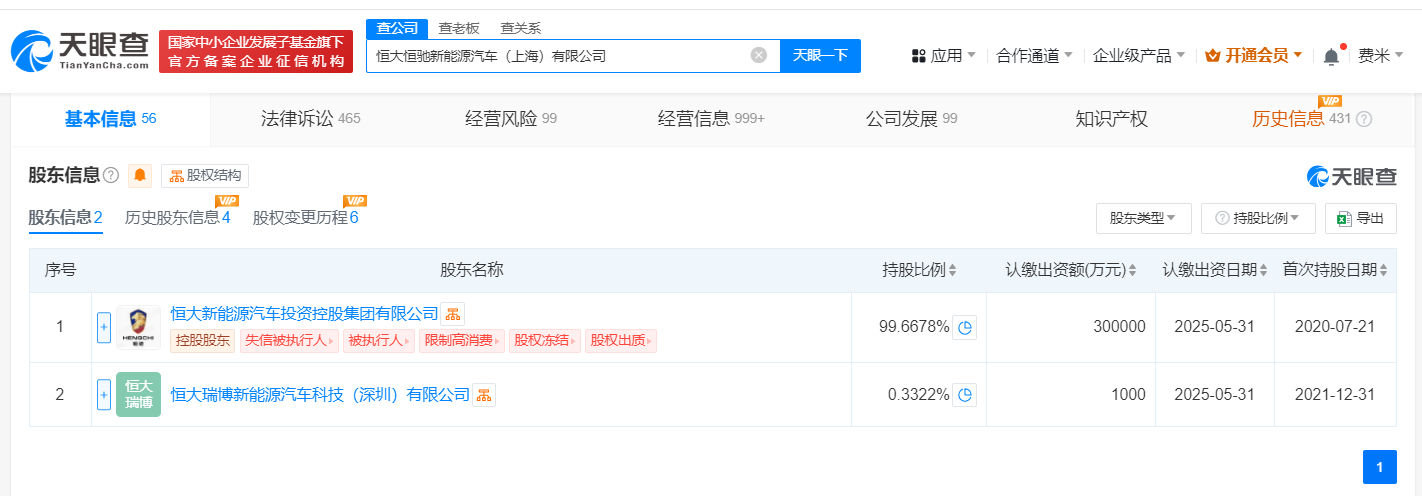Screen dimensions: 1422x496
Task: Expand row 2 with the plus button
Action: 104,395
